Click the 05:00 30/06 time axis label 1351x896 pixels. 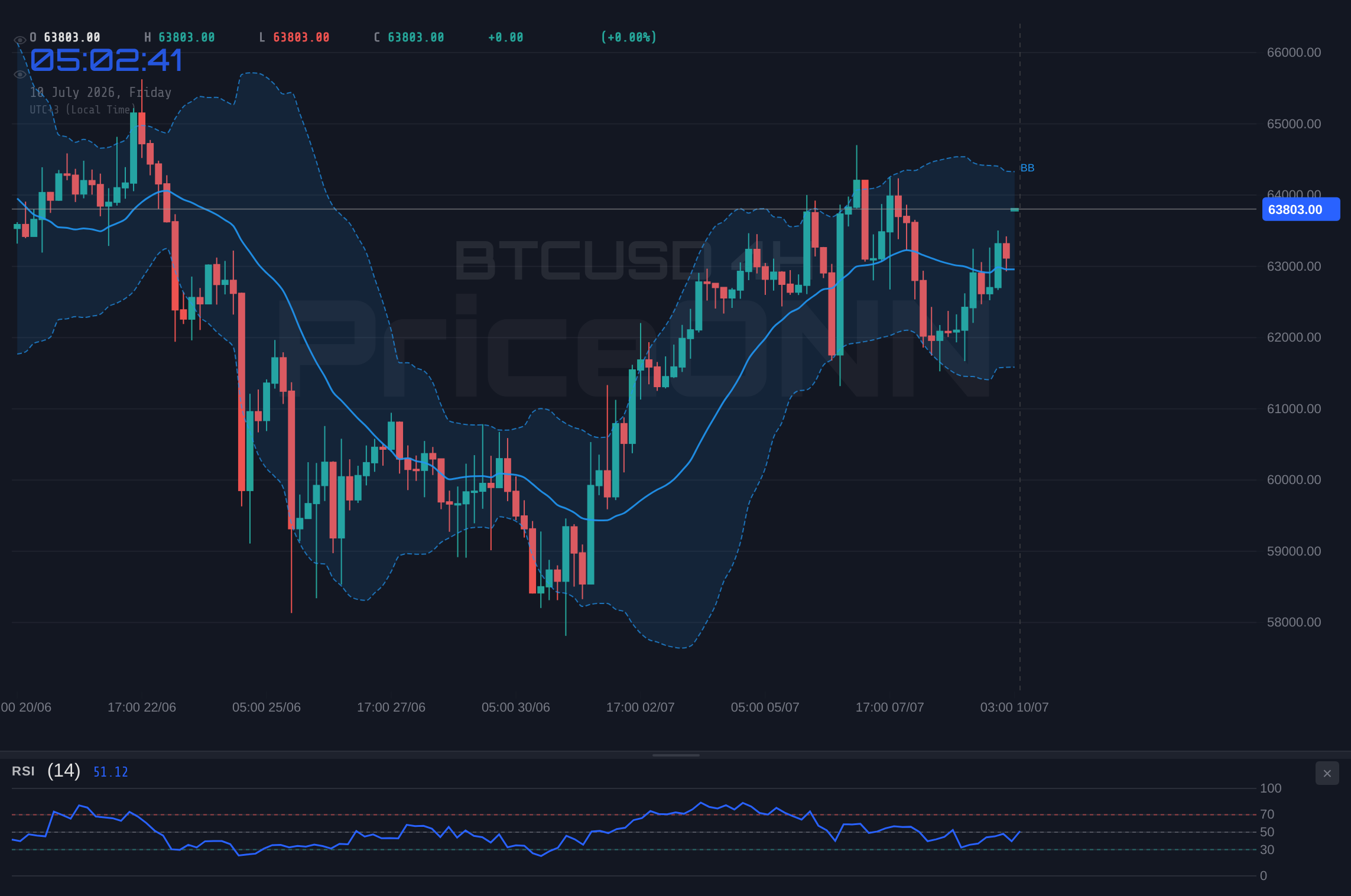[x=516, y=707]
